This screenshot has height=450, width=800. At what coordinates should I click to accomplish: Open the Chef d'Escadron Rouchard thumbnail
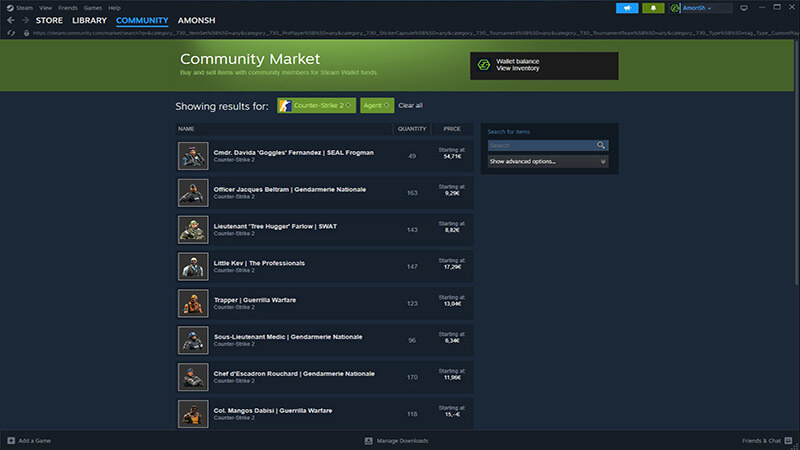193,377
